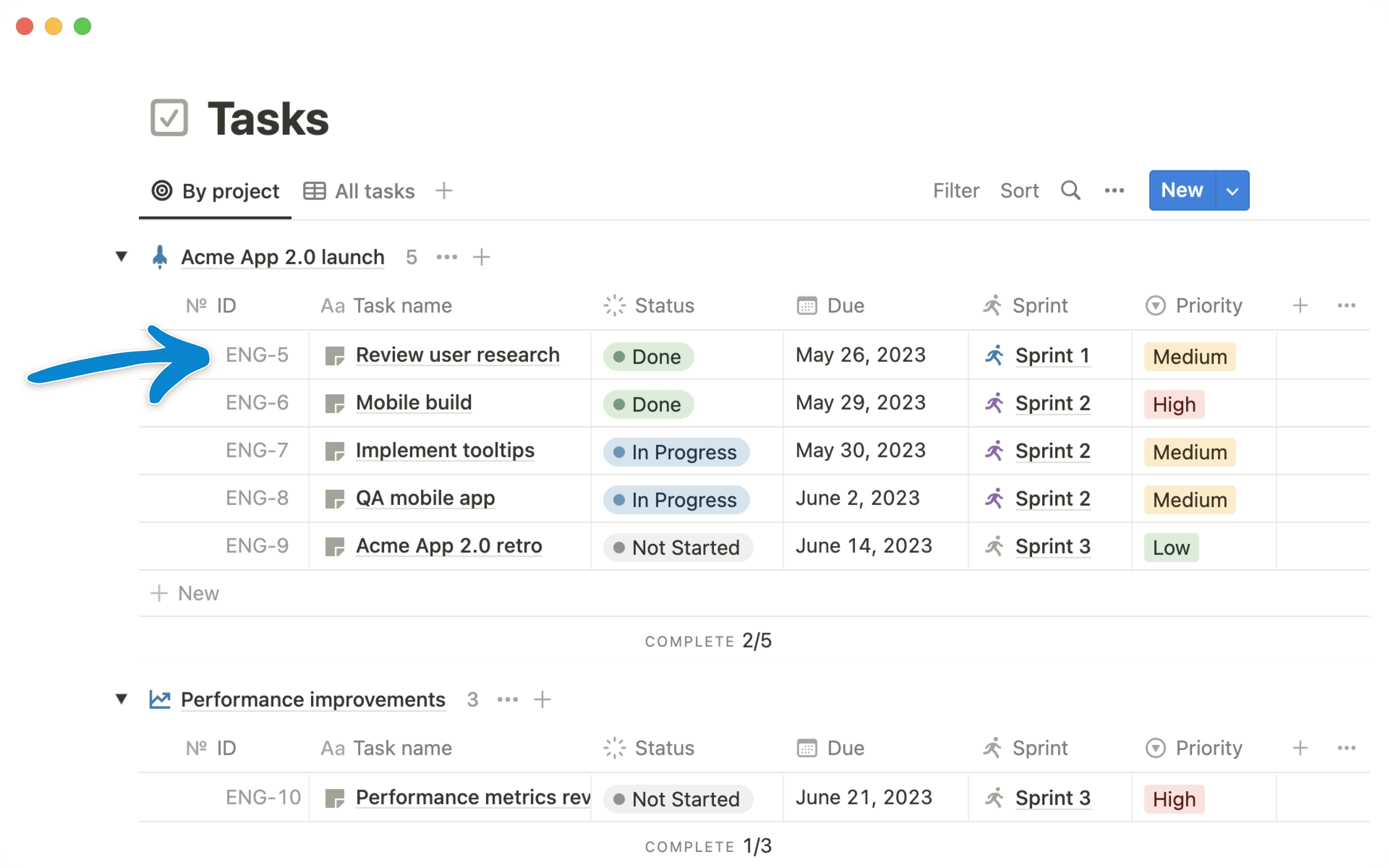
Task: Click the Tasks page checkbox icon
Action: (169, 118)
